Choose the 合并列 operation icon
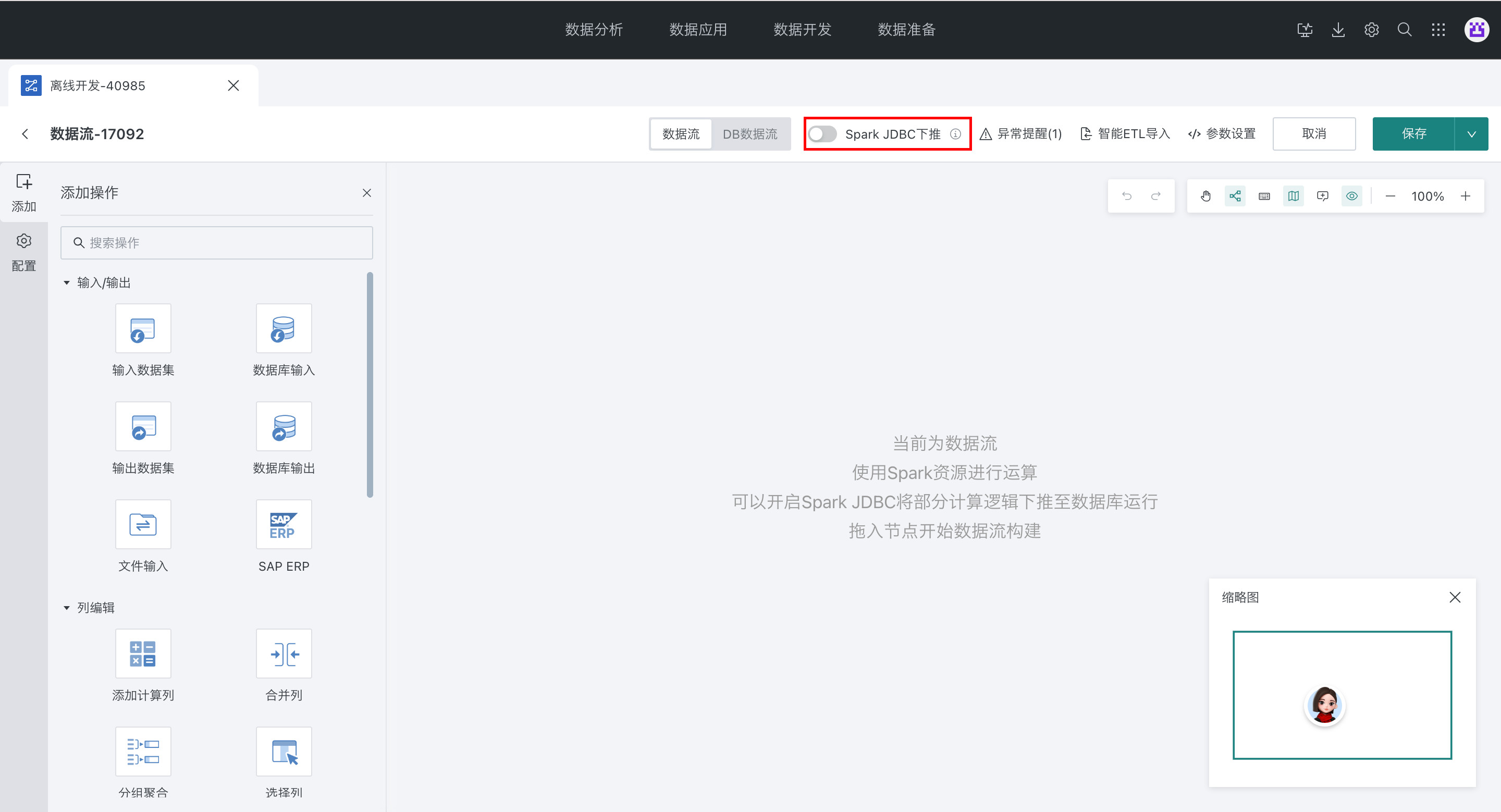The image size is (1501, 812). point(284,654)
